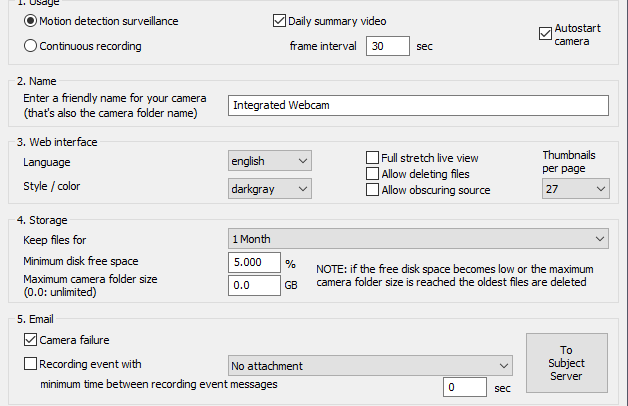
Task: Open the No attachment dropdown
Action: coord(370,366)
